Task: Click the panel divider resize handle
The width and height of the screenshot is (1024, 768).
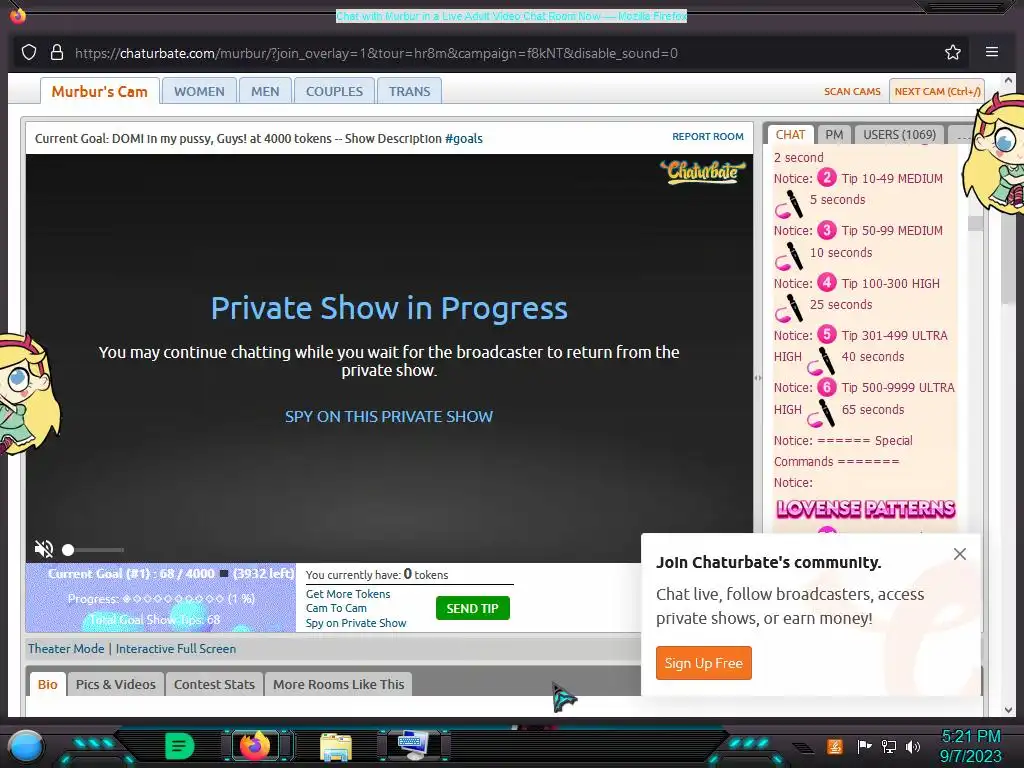Action: click(758, 377)
